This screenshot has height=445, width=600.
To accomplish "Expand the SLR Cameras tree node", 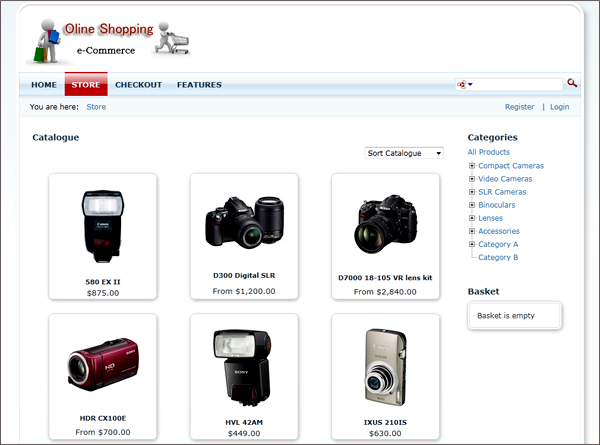I will pos(472,192).
